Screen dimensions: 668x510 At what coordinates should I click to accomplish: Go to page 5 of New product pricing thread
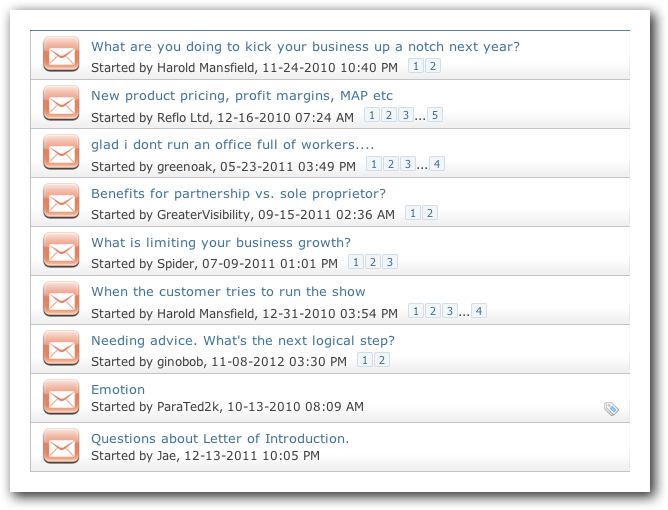coord(435,115)
